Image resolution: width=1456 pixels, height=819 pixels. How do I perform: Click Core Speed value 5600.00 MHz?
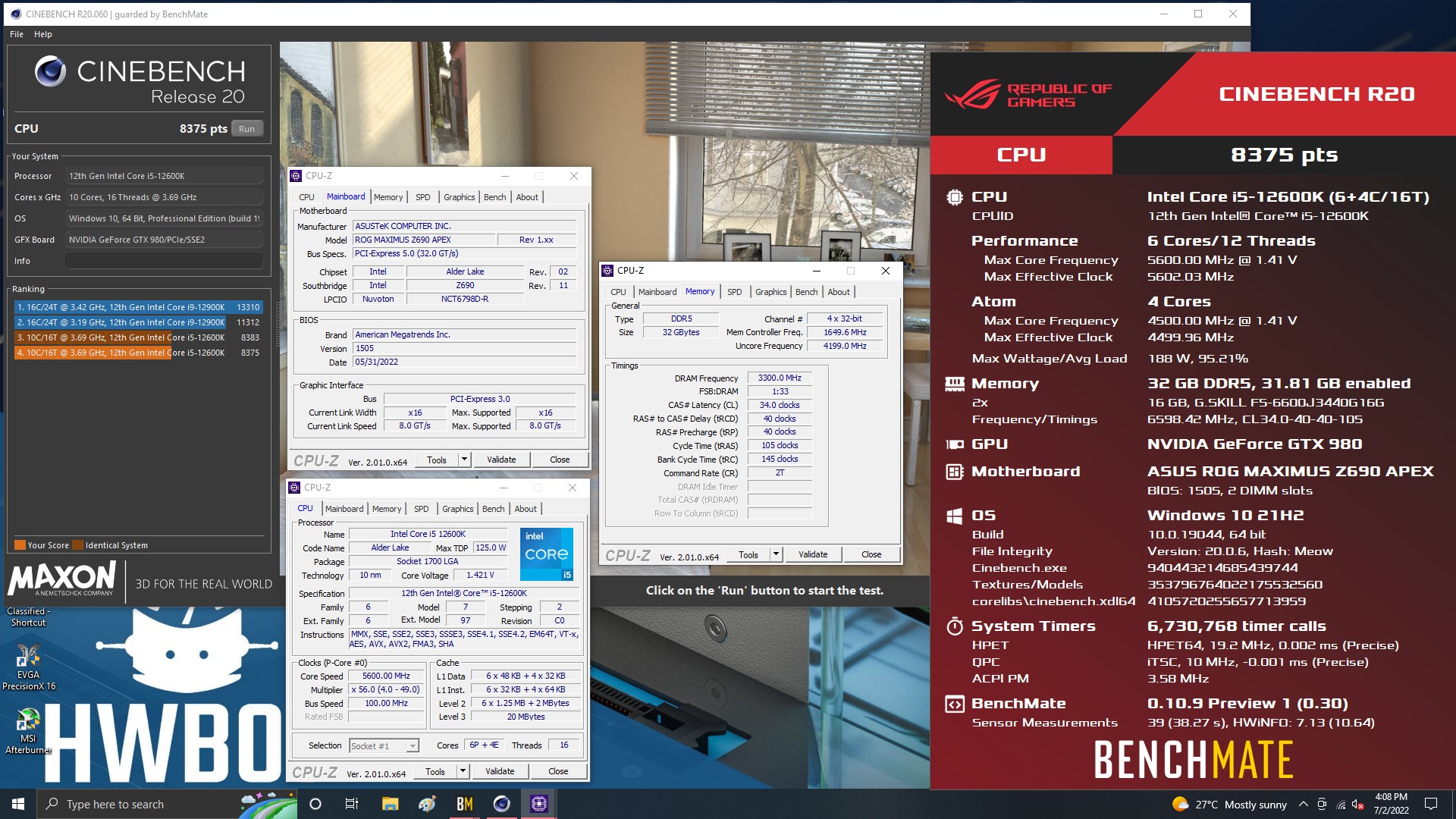click(x=386, y=676)
